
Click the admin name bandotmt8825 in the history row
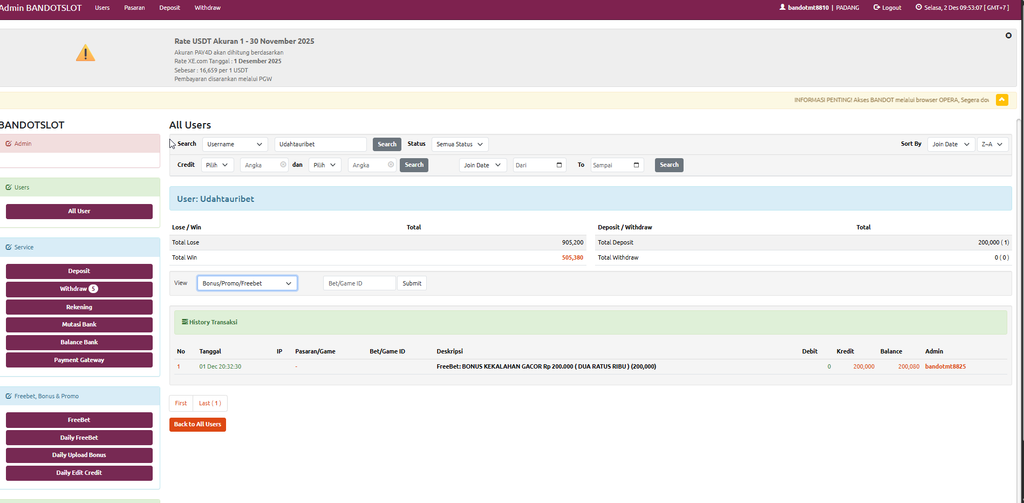point(945,367)
